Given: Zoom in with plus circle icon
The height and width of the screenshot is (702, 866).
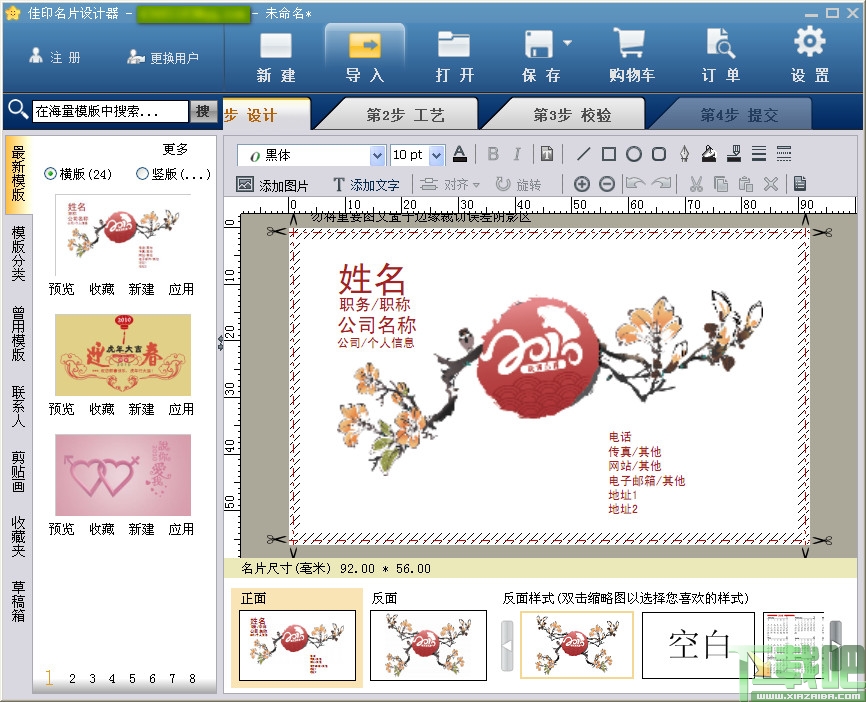Looking at the screenshot, I should tap(582, 184).
